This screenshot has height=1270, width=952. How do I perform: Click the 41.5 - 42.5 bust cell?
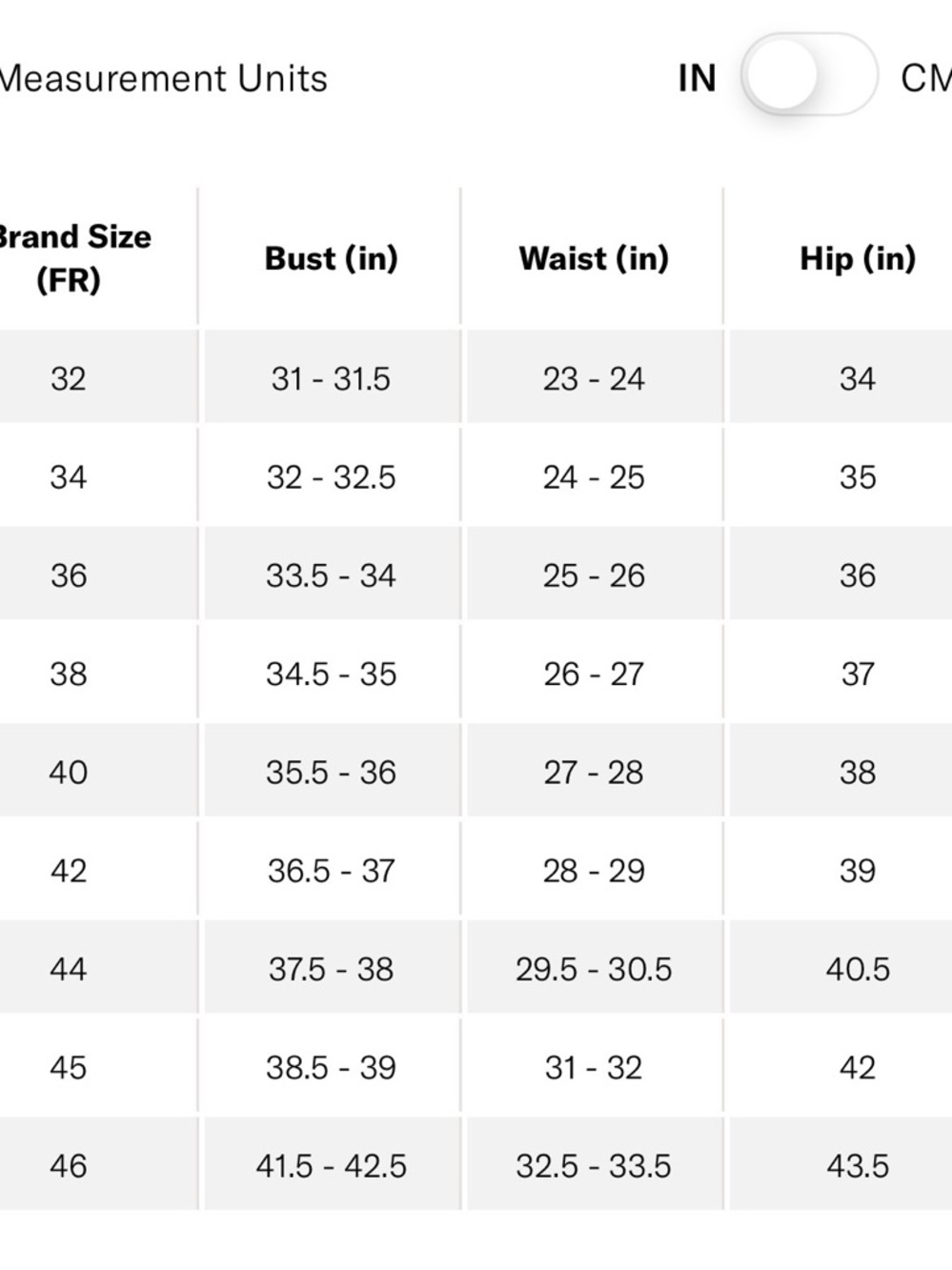331,1165
